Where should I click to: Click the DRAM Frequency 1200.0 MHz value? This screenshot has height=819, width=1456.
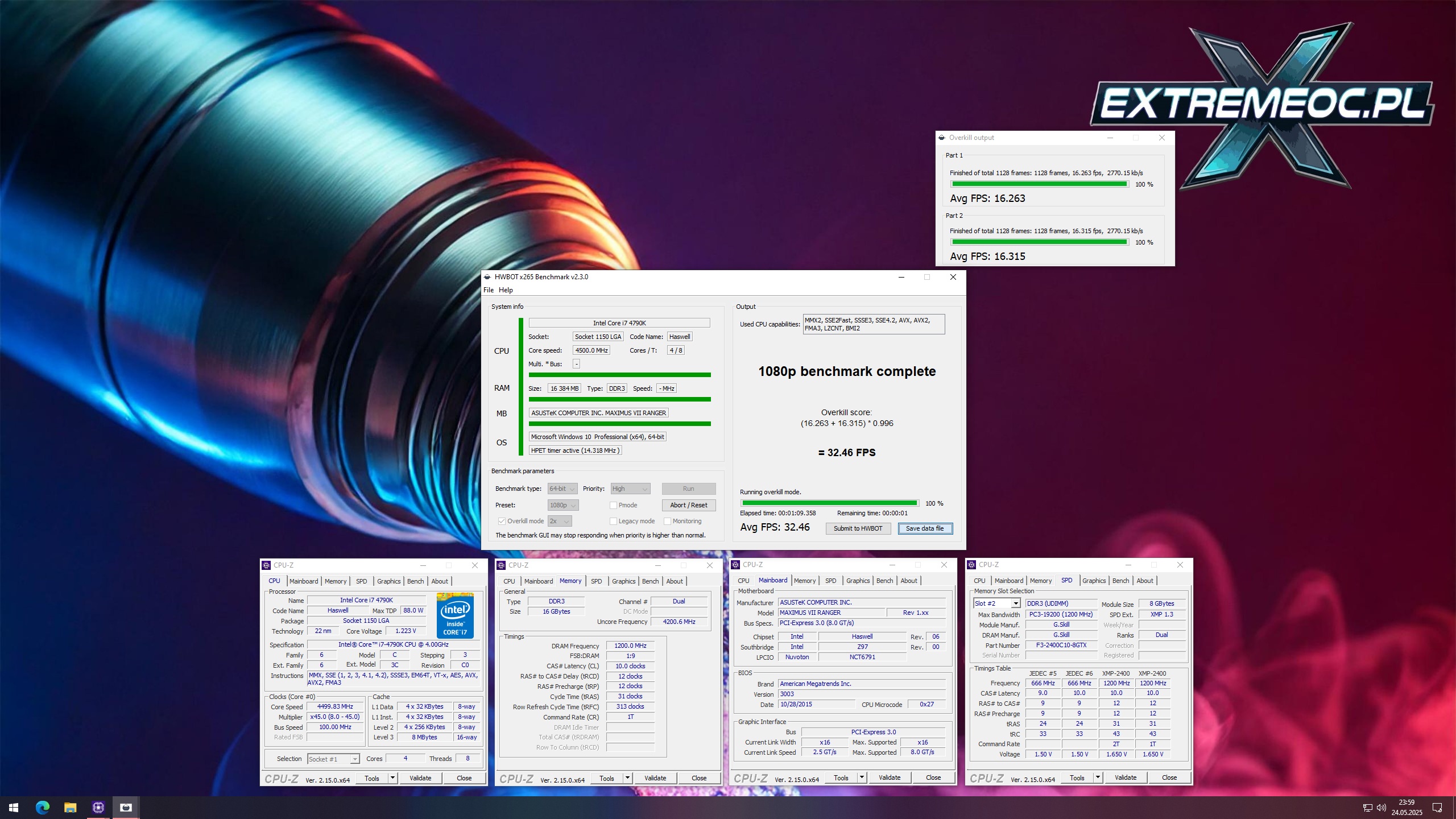click(630, 646)
